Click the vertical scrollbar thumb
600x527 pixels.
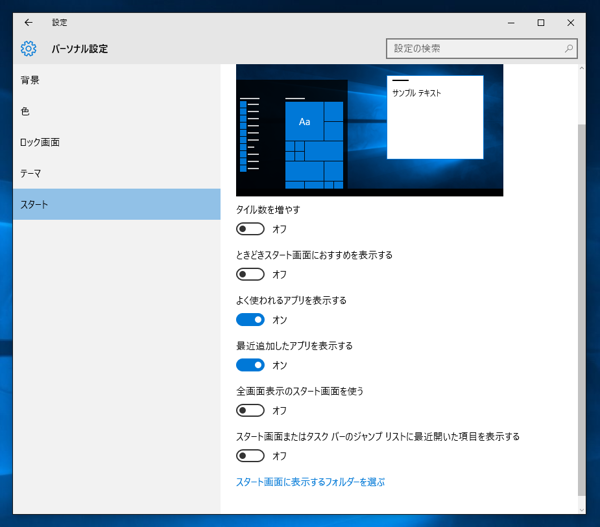(582, 310)
